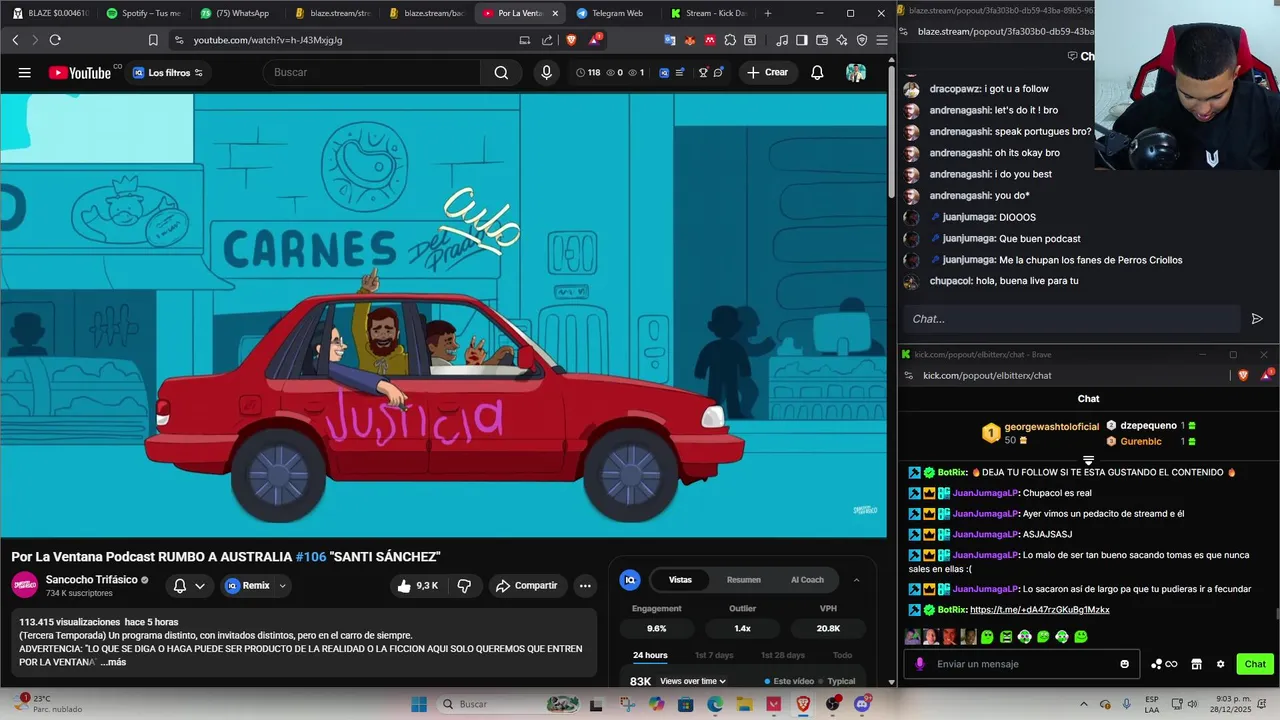The image size is (1280, 720).
Task: Select the AI Coach tab
Action: (807, 580)
